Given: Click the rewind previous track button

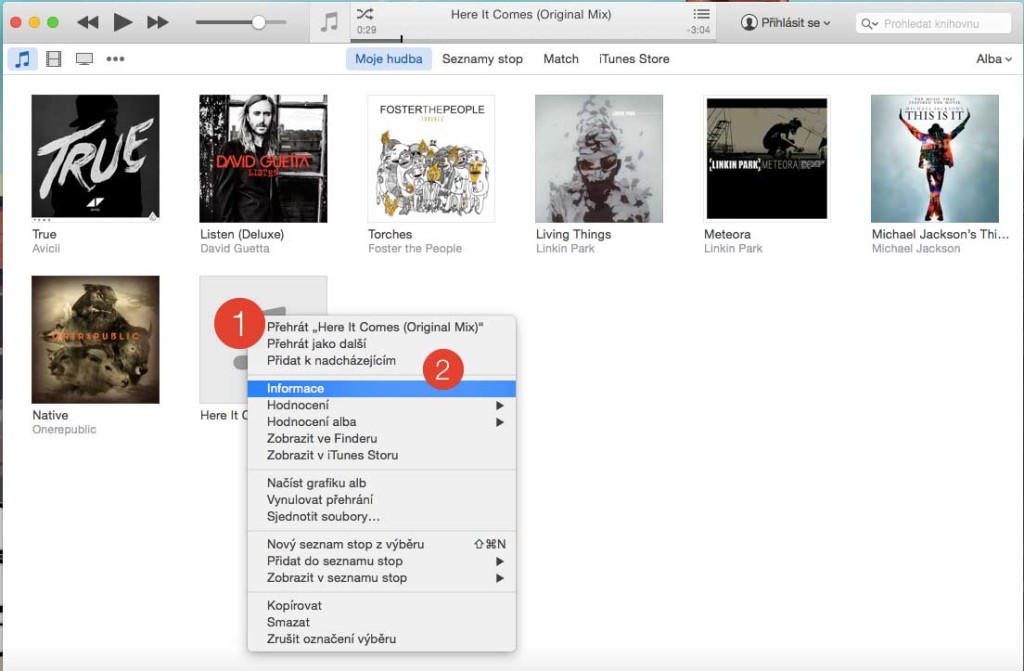Looking at the screenshot, I should (x=88, y=22).
